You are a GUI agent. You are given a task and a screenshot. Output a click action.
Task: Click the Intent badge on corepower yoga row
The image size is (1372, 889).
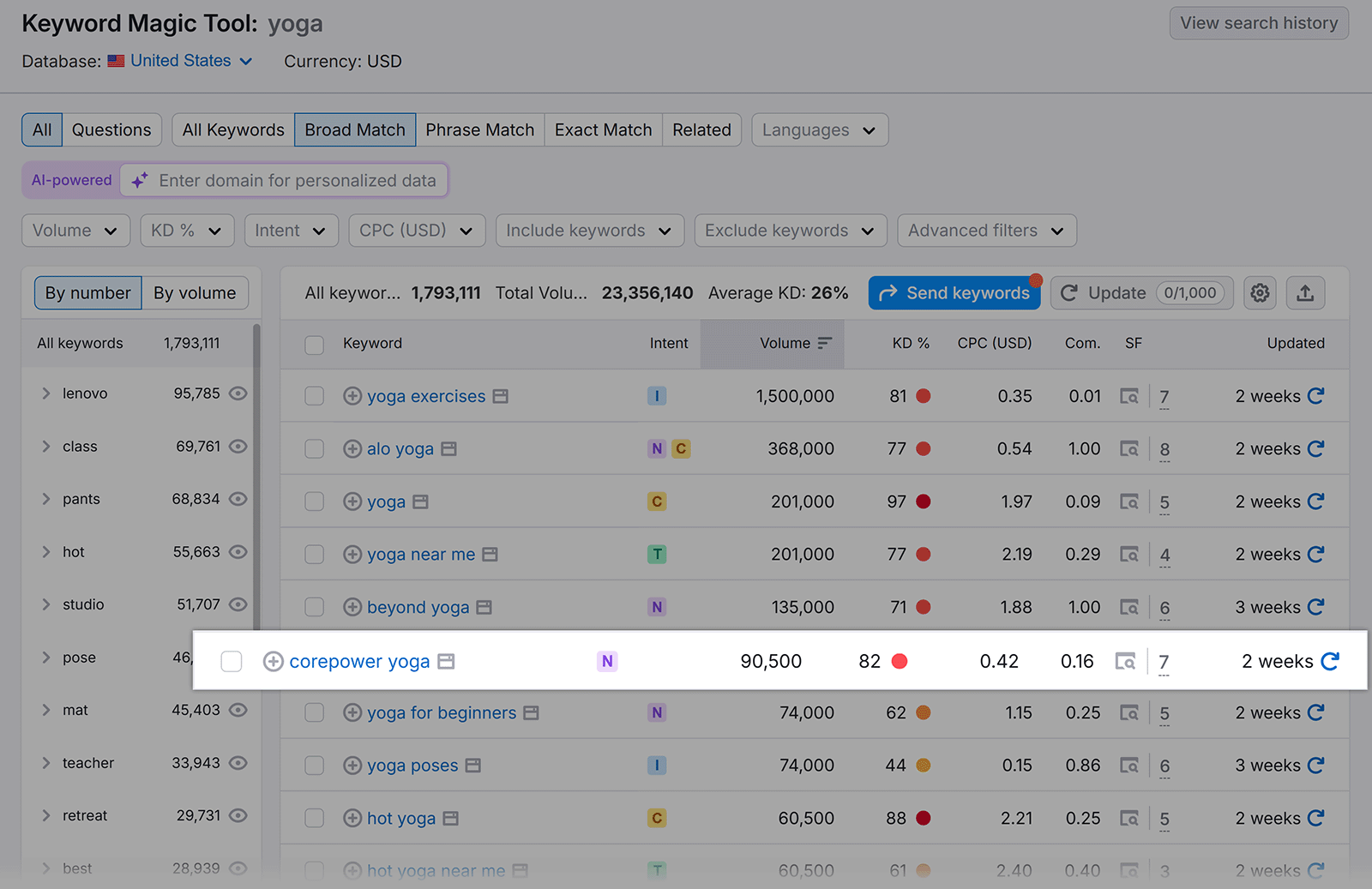click(x=607, y=661)
